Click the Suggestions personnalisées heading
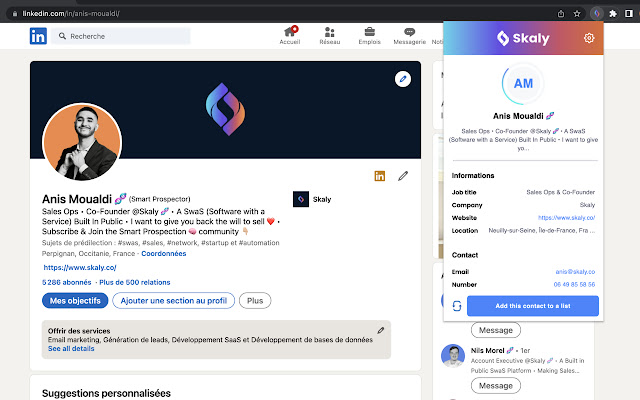This screenshot has width=640, height=400. coord(107,393)
